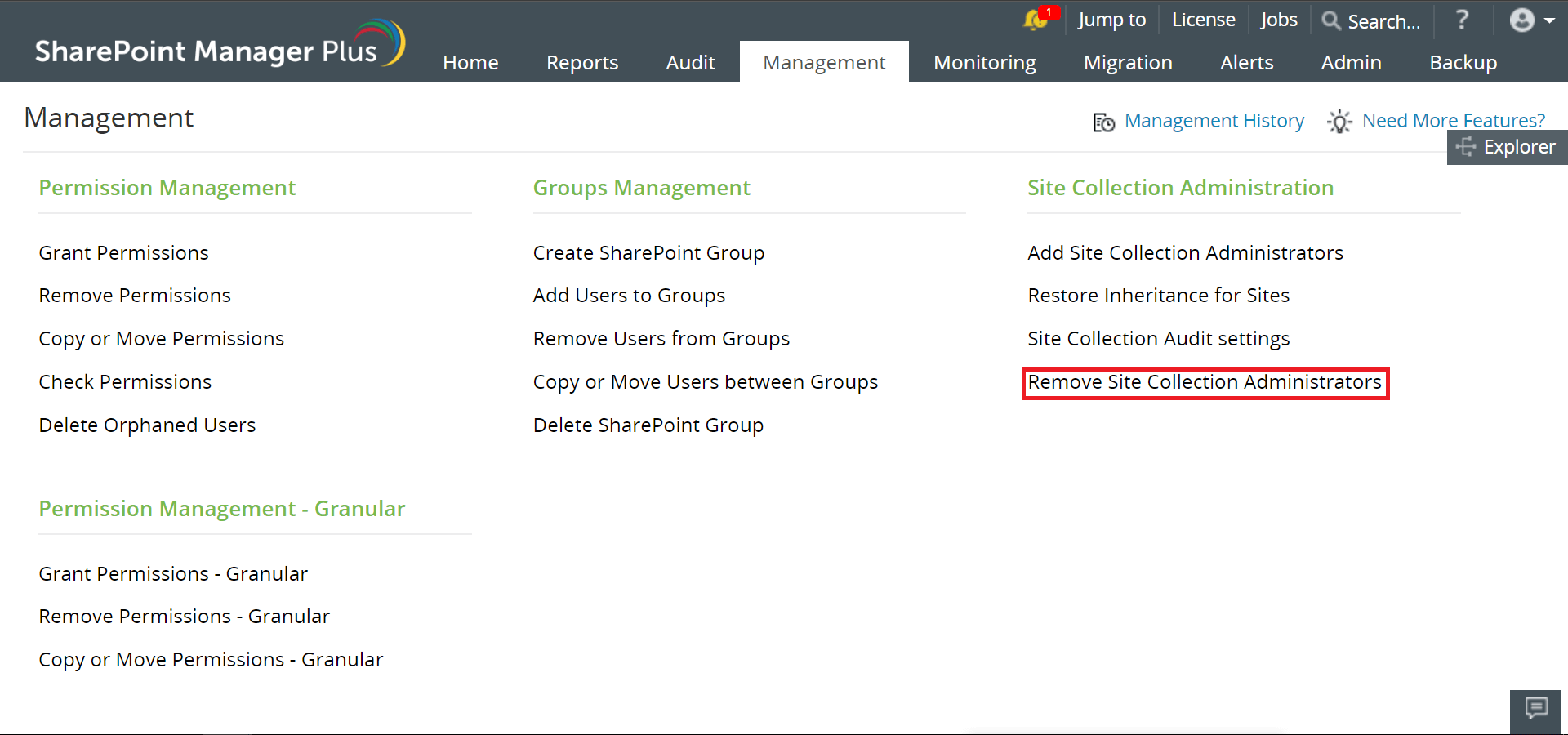Click the search magnifier icon
The width and height of the screenshot is (1568, 735).
(1331, 21)
